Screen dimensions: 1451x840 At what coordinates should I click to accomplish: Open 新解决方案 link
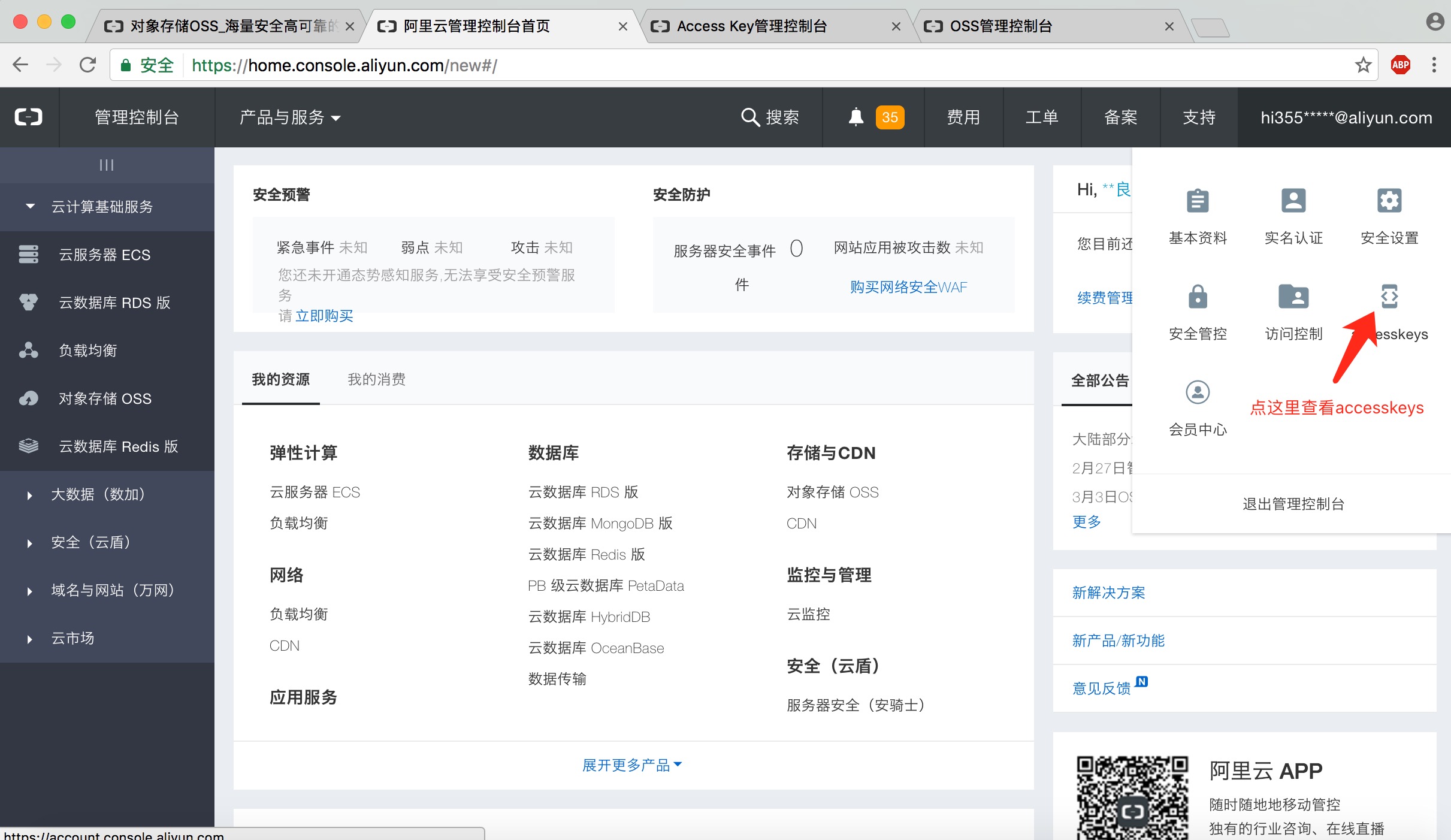[1108, 593]
